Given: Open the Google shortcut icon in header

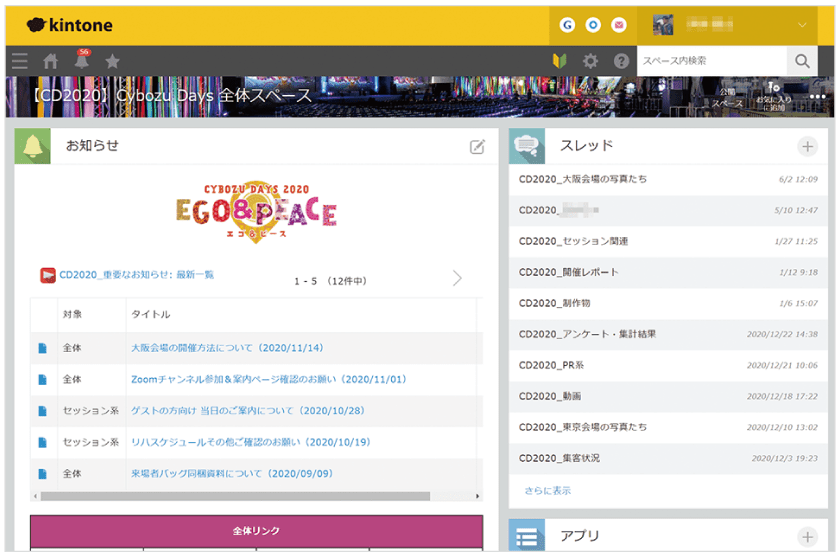Looking at the screenshot, I should tap(567, 25).
